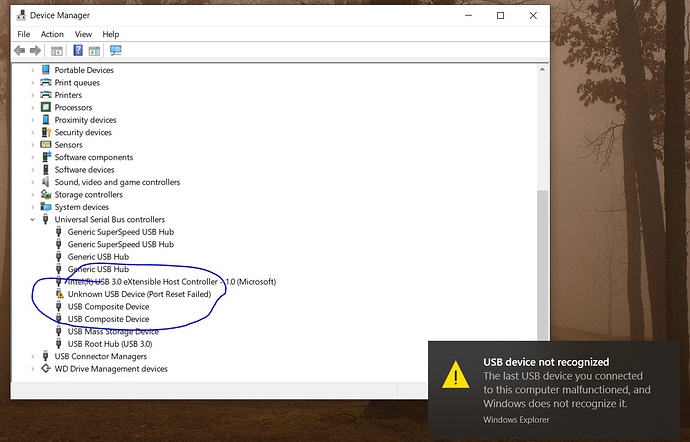The width and height of the screenshot is (690, 442).
Task: Collapse Universal Serial Bus controllers node
Action: click(x=33, y=219)
